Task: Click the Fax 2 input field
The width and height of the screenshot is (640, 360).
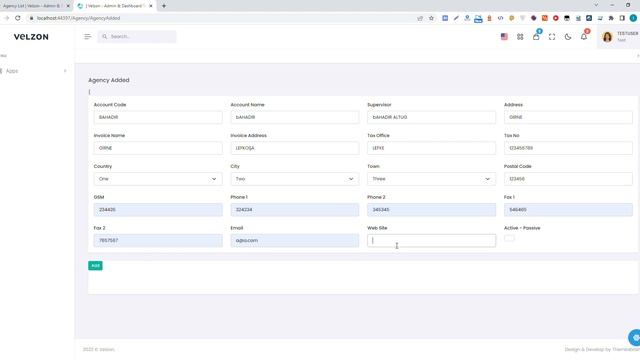Action: click(x=158, y=240)
